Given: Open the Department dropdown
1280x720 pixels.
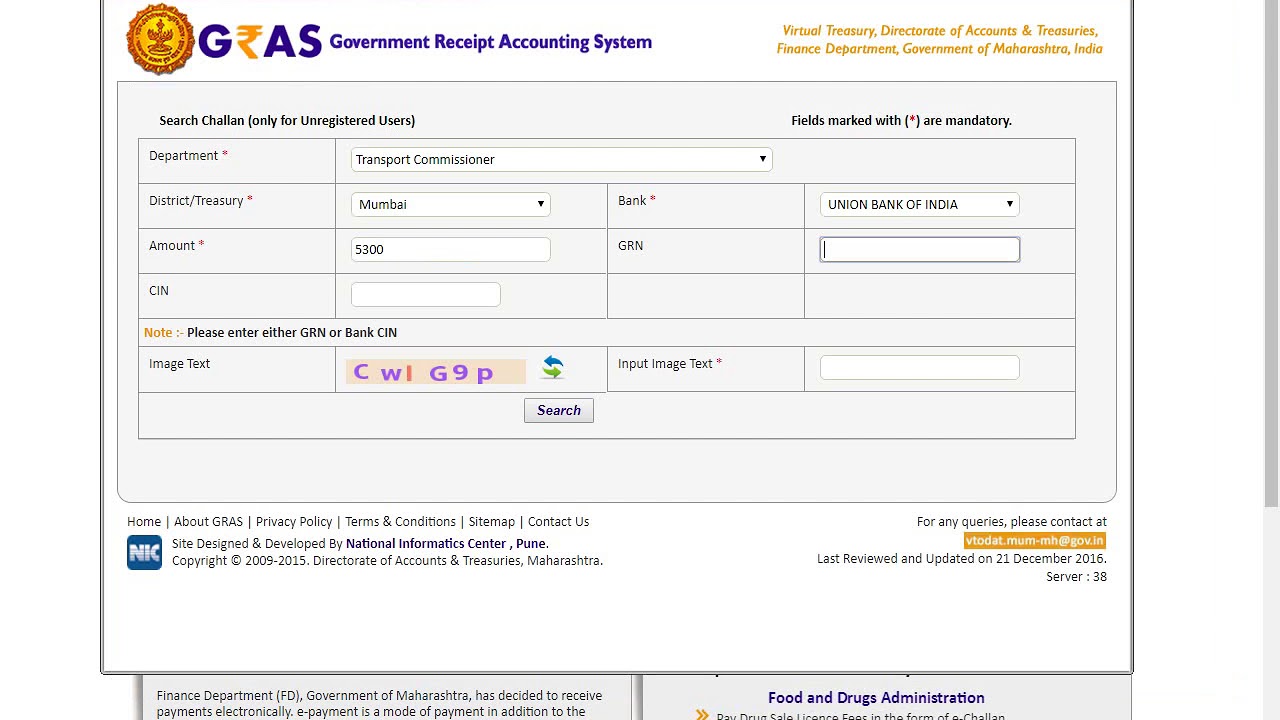Looking at the screenshot, I should click(x=561, y=159).
